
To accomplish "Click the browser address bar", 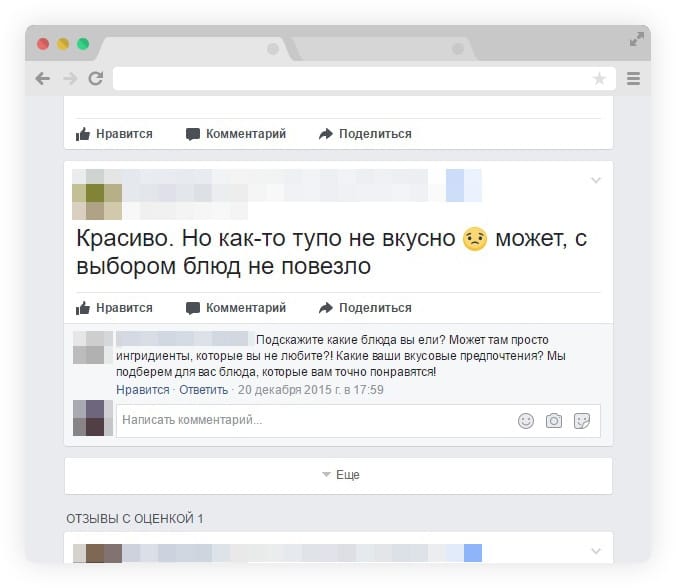I will pos(350,78).
